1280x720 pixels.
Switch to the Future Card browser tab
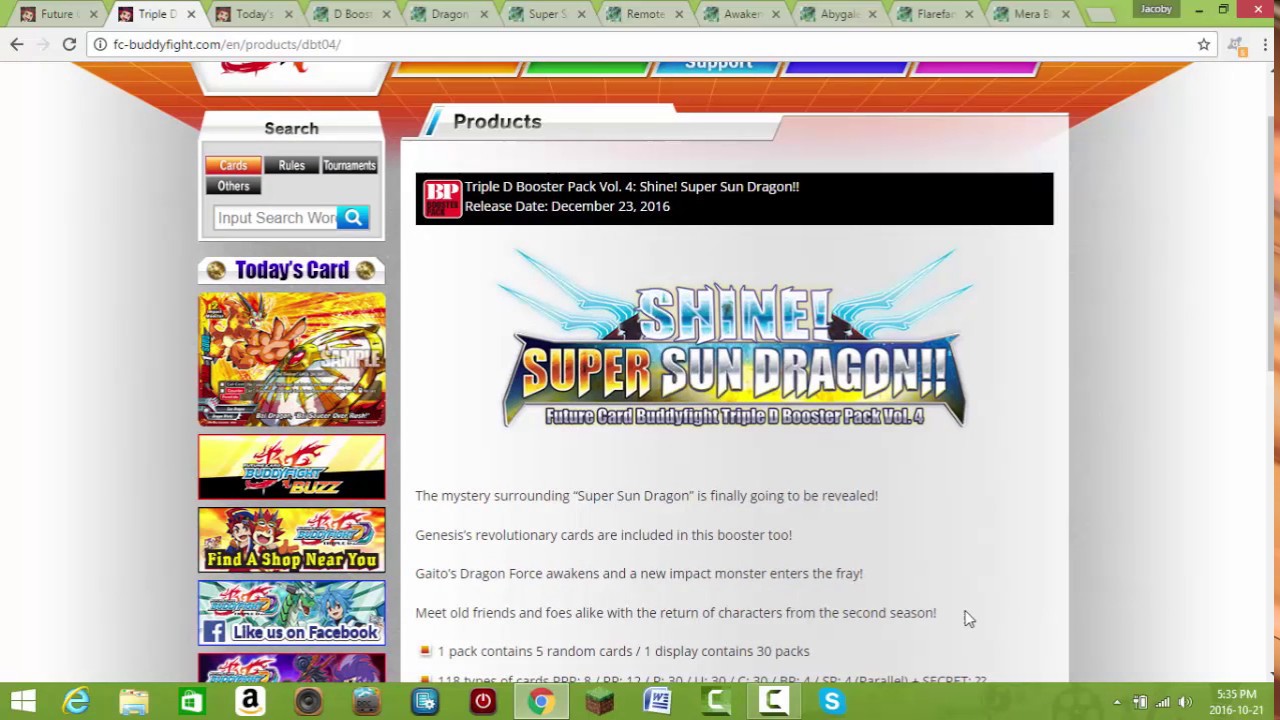pyautogui.click(x=56, y=14)
